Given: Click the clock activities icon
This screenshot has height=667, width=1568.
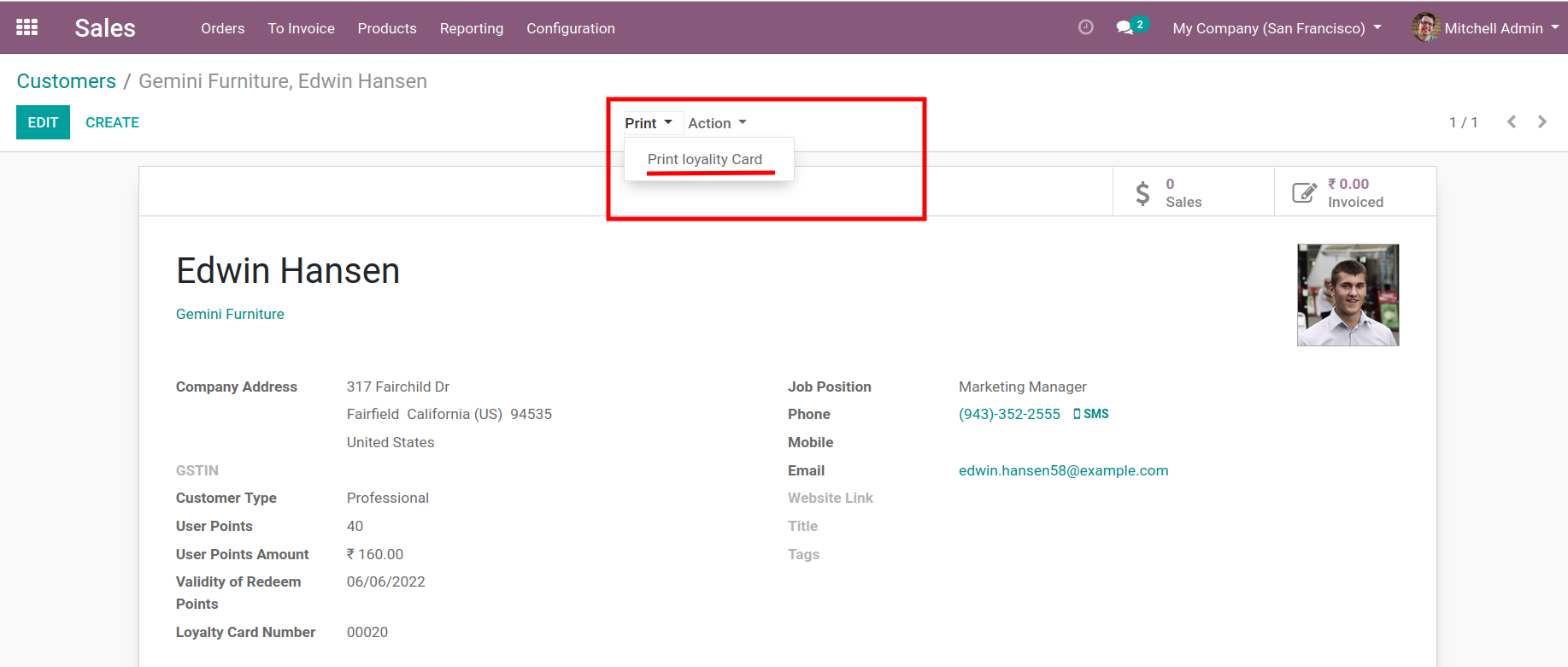Looking at the screenshot, I should tap(1085, 27).
